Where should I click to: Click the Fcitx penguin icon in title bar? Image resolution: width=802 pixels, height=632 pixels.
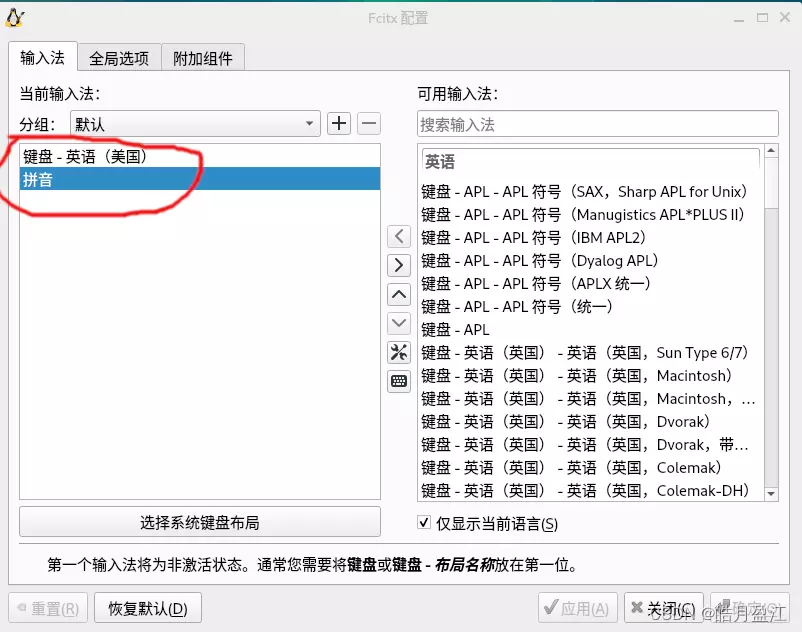pos(15,17)
